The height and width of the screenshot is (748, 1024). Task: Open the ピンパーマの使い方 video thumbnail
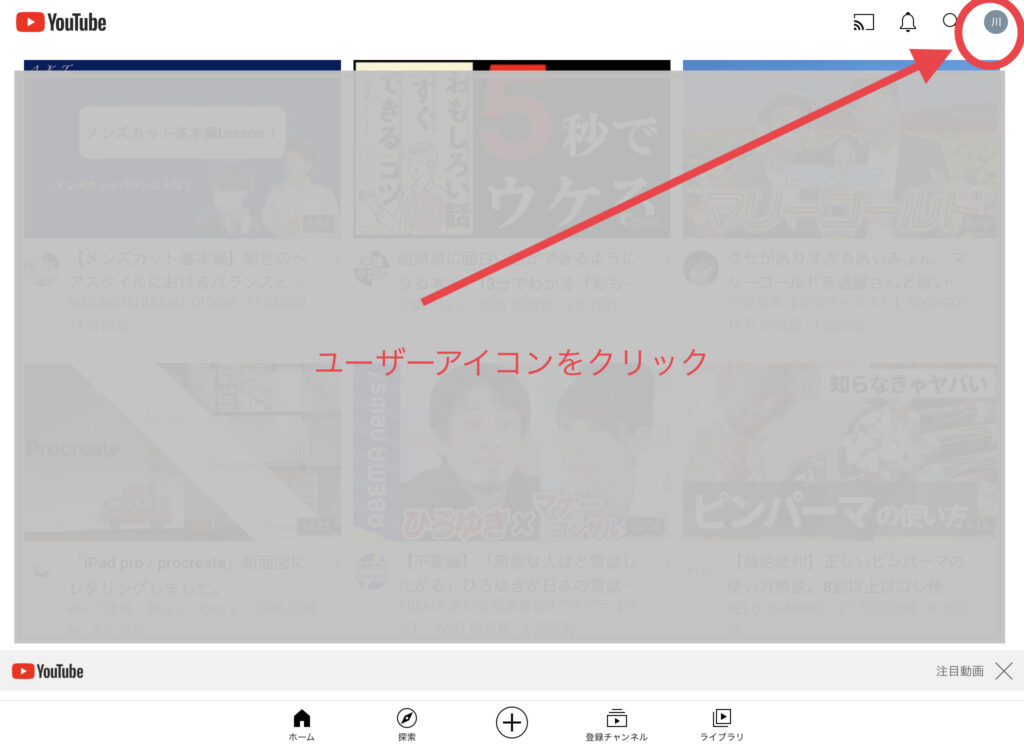point(840,453)
